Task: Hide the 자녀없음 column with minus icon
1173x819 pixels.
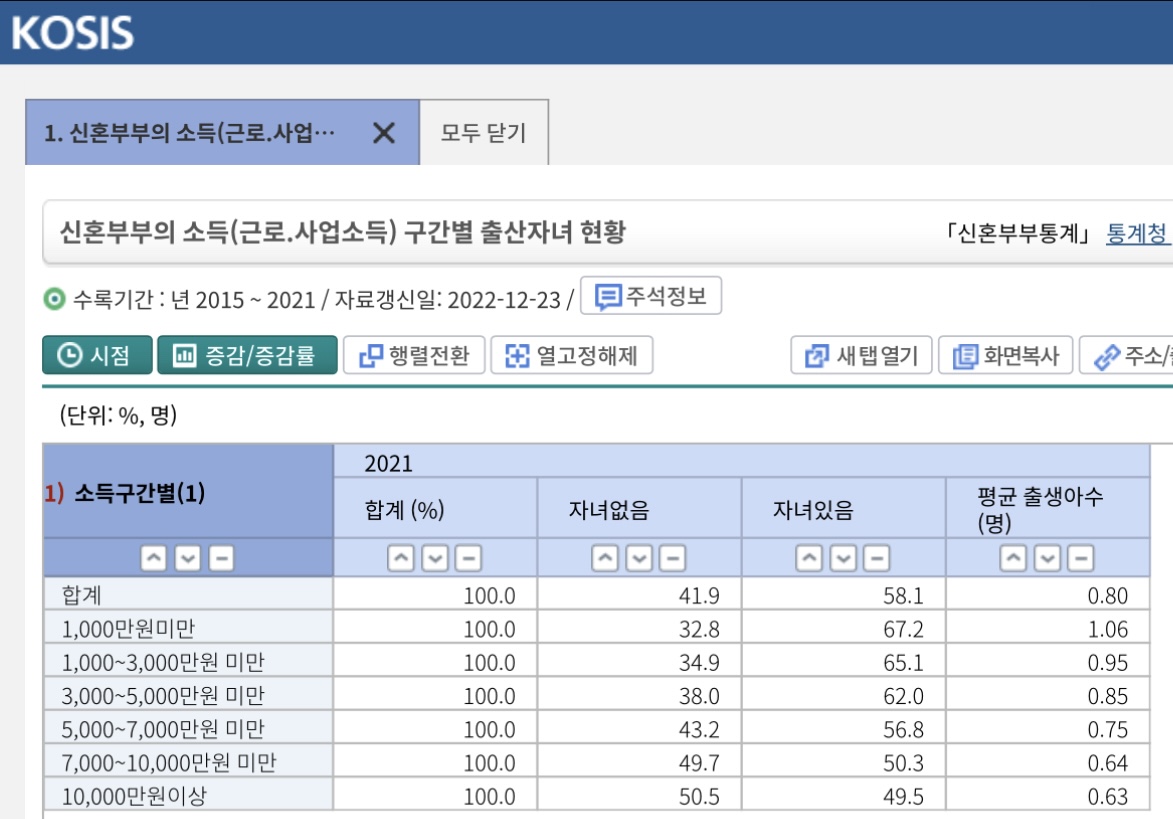Action: [x=672, y=558]
